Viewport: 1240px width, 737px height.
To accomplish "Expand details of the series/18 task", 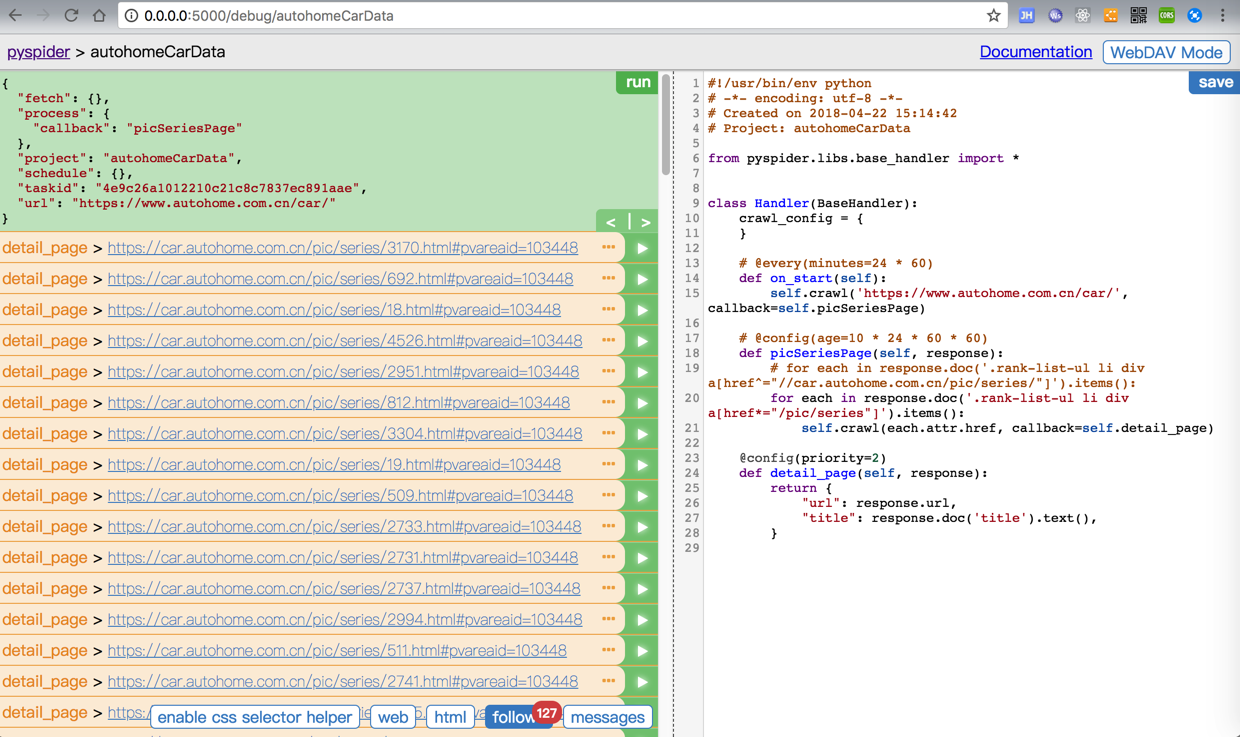I will (x=608, y=309).
